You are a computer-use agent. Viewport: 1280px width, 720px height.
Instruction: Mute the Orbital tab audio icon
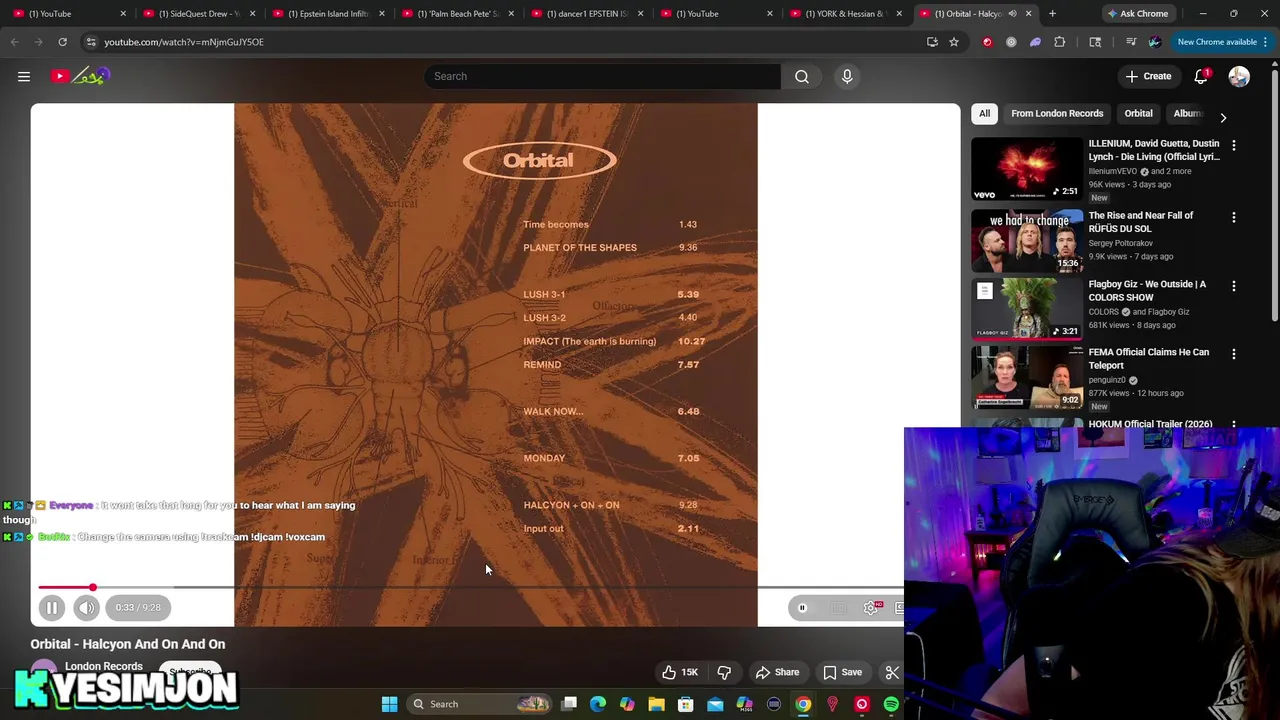1012,13
